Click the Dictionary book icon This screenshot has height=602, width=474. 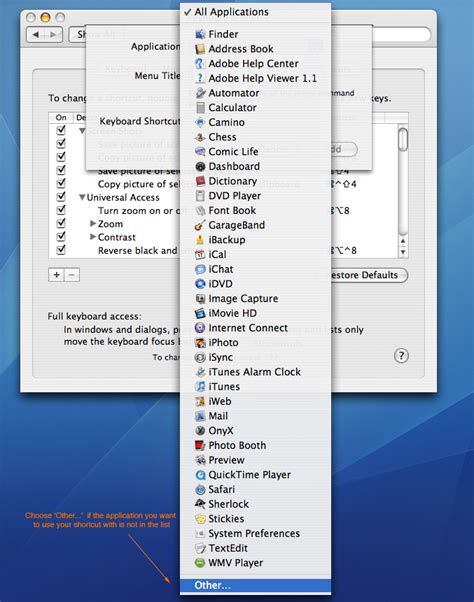point(200,181)
